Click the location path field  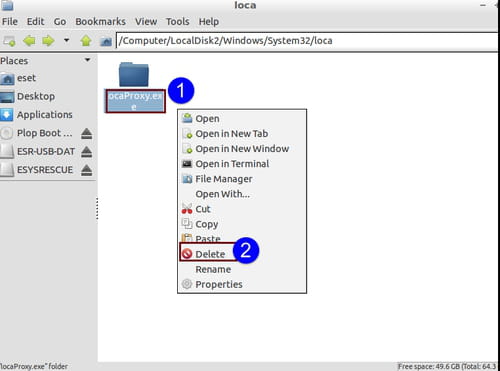point(307,41)
